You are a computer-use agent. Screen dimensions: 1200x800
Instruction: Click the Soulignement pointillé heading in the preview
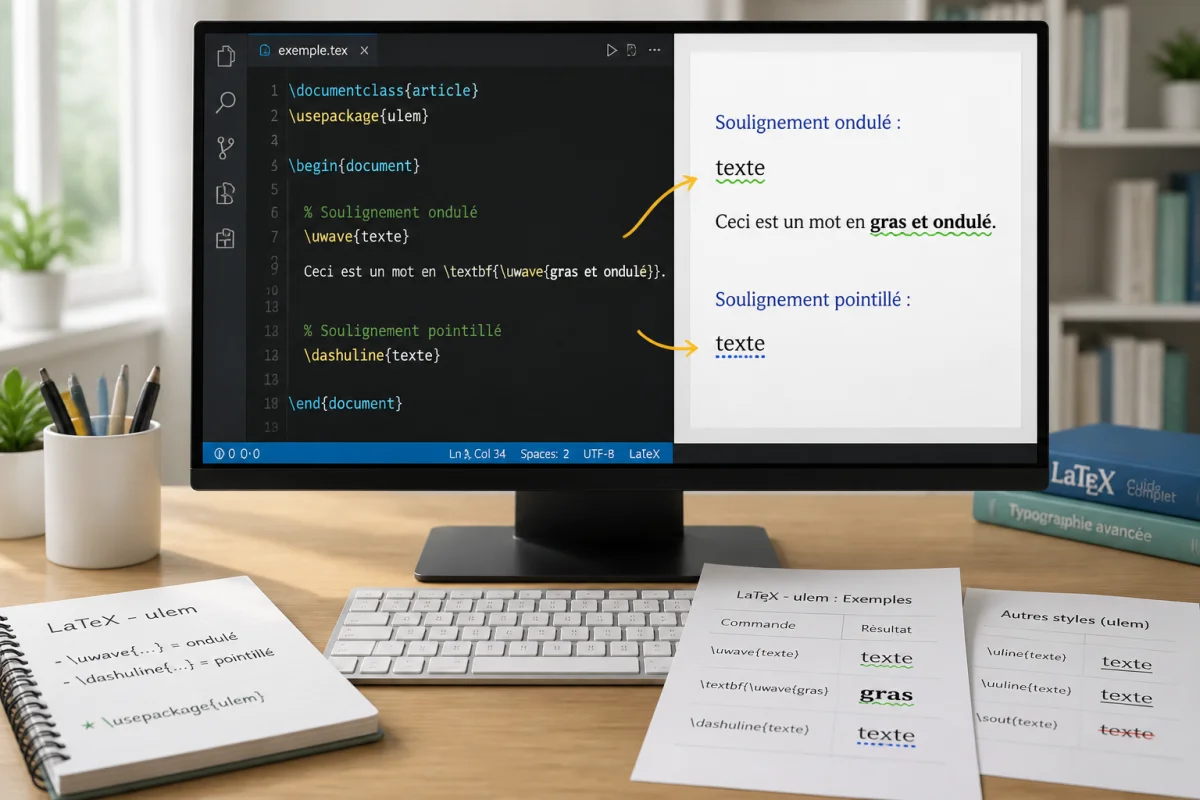click(813, 299)
